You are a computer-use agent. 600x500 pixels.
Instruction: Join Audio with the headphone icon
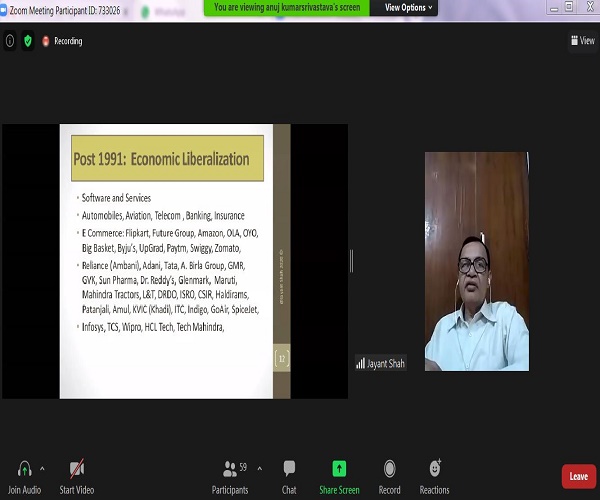coord(24,477)
